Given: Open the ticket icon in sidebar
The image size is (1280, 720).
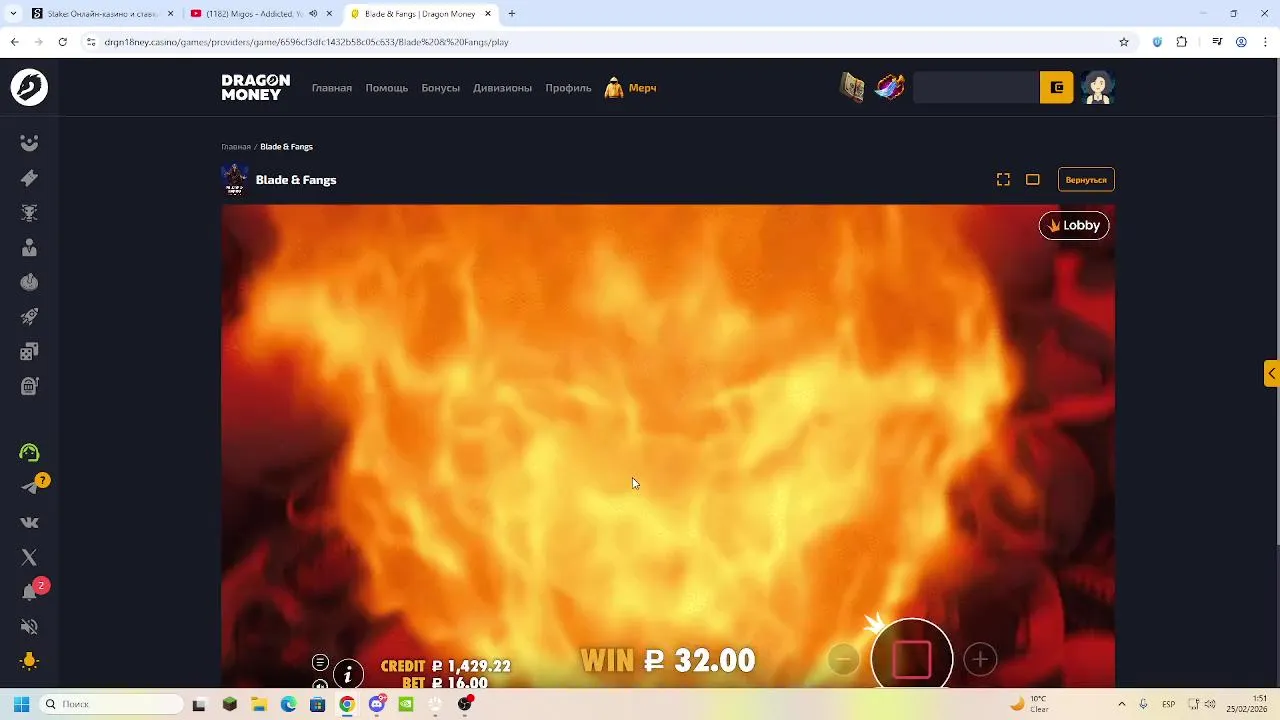Looking at the screenshot, I should click(29, 178).
